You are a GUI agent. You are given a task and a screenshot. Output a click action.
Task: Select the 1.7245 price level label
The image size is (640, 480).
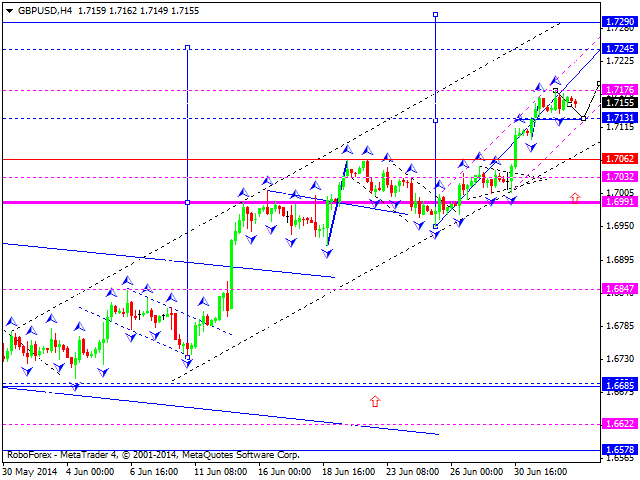coord(618,48)
